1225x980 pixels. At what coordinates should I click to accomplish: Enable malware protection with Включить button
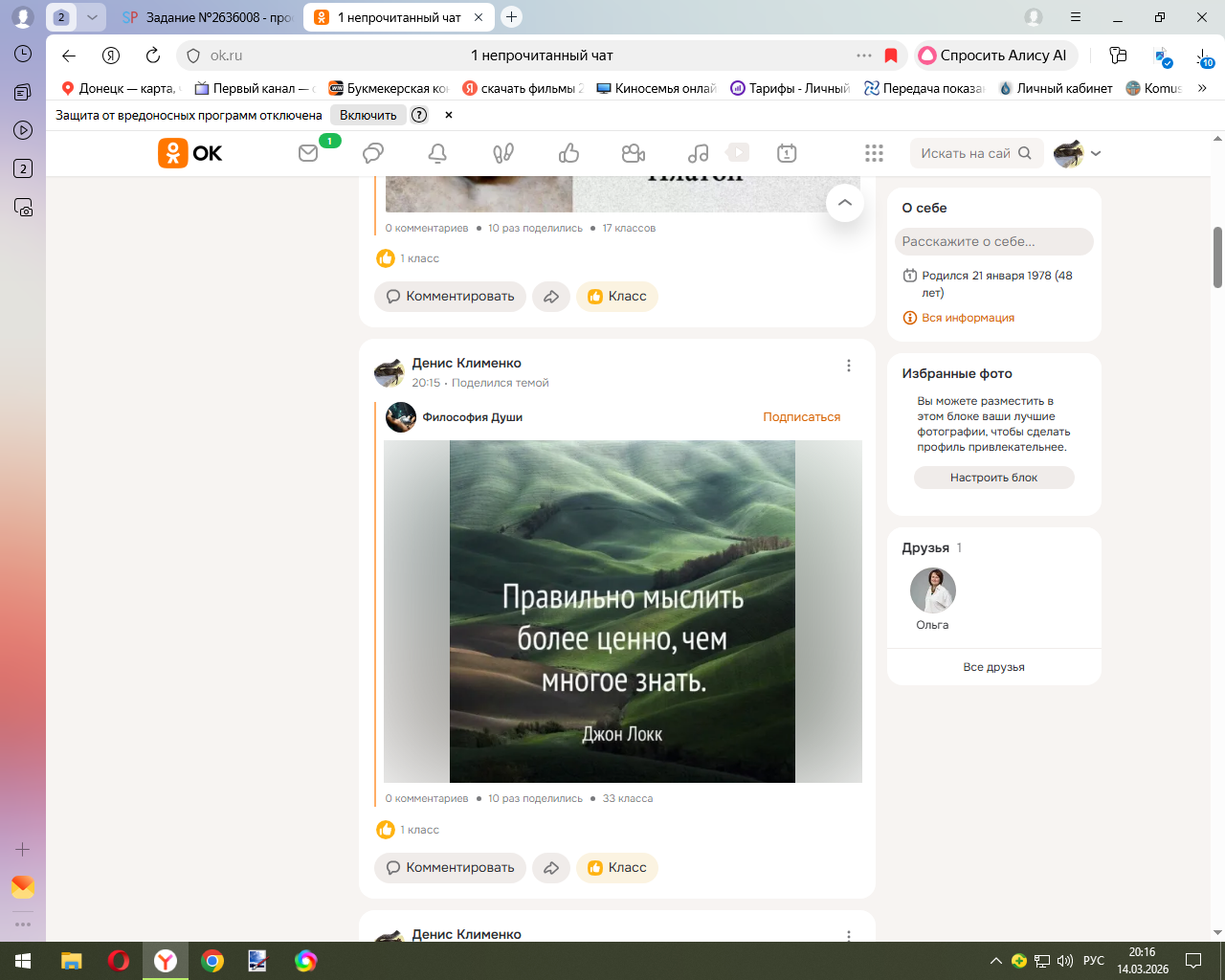coord(368,115)
